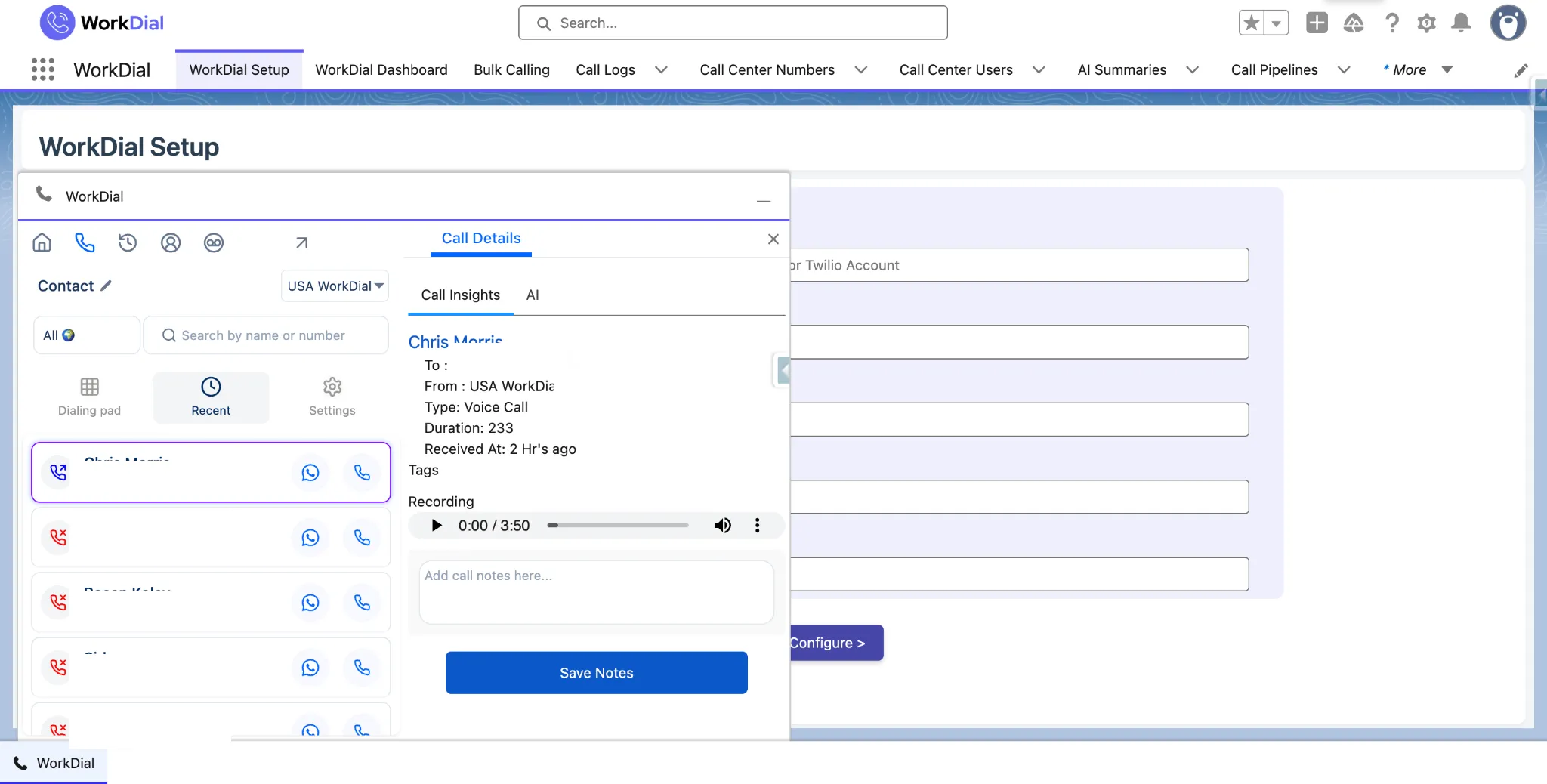Click the call notes text area
The width and height of the screenshot is (1547, 784).
597,592
